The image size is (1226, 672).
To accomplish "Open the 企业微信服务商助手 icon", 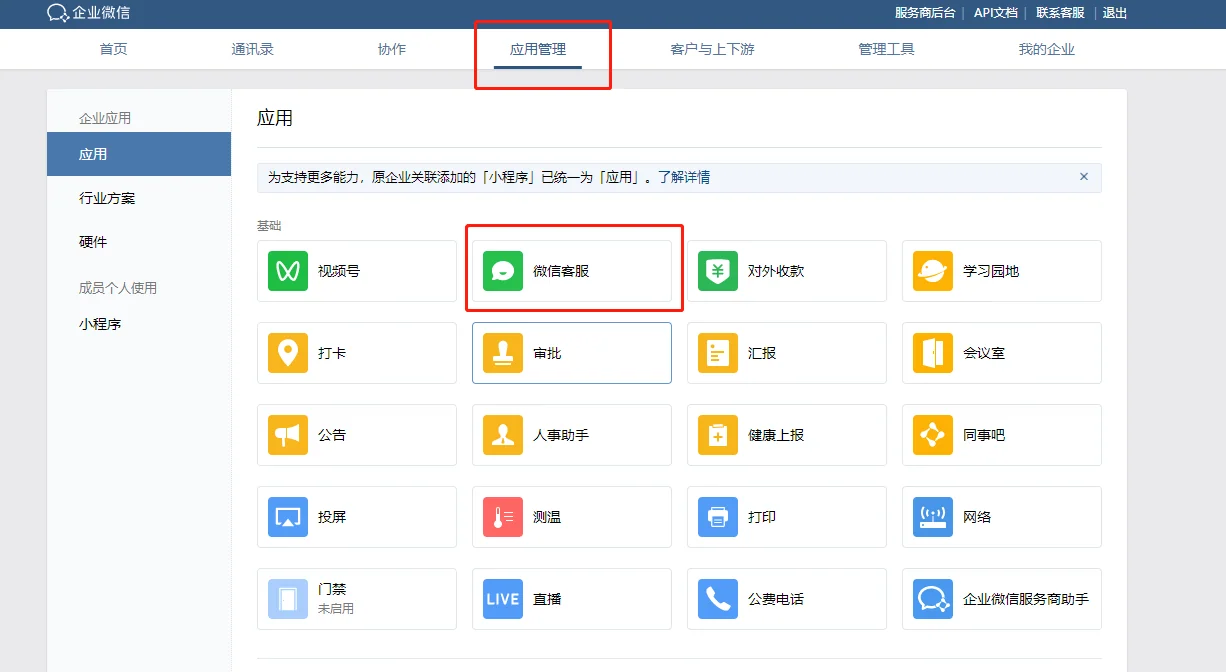I will 933,599.
